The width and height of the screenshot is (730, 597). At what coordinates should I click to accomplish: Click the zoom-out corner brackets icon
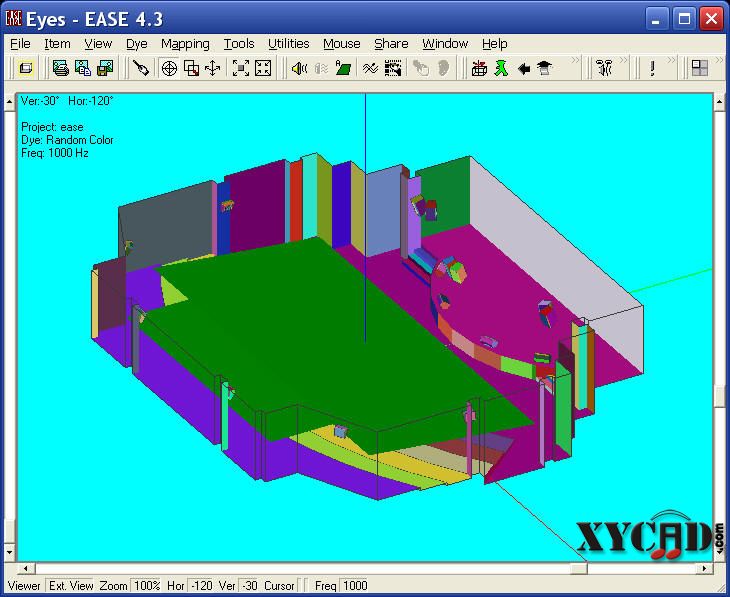(x=241, y=68)
